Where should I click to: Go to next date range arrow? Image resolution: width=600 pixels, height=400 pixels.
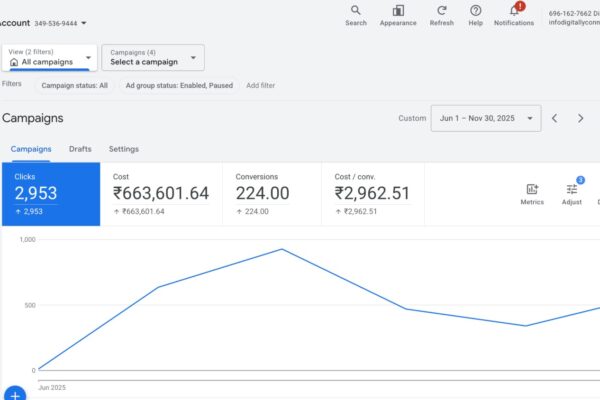[x=581, y=118]
